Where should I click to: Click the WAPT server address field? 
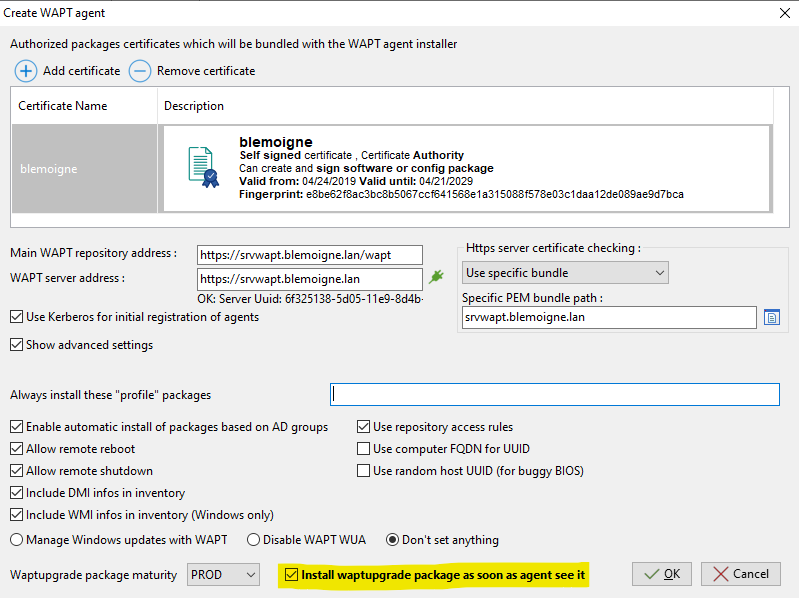(310, 279)
